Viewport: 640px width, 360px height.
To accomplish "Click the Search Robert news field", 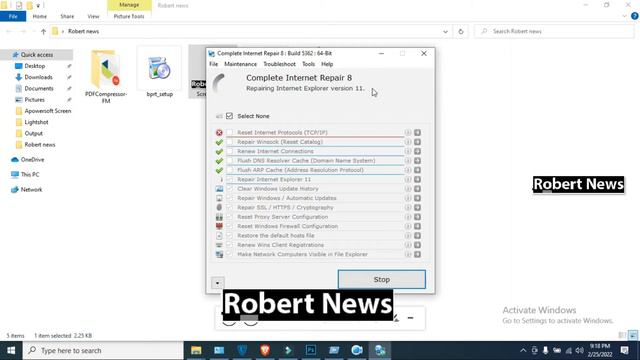I will (554, 31).
